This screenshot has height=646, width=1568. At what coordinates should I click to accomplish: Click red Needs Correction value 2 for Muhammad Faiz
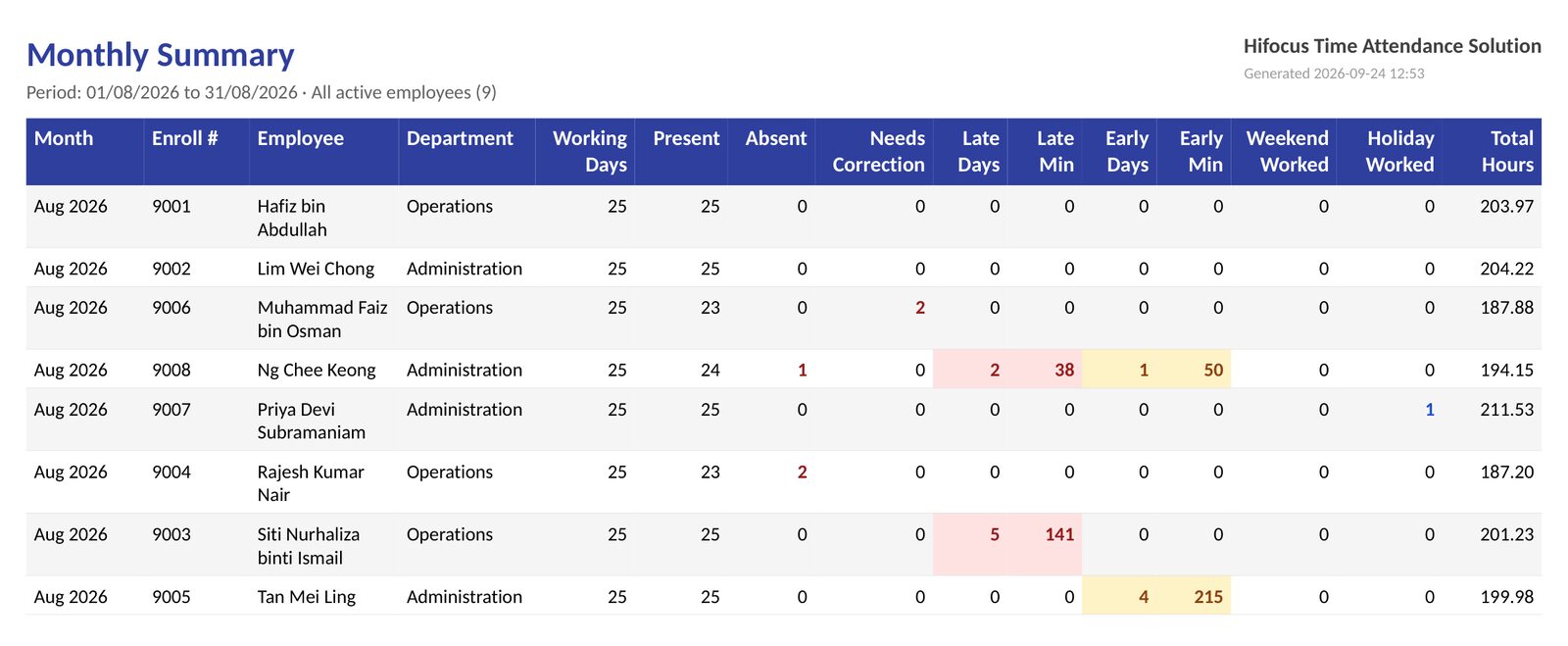[920, 308]
